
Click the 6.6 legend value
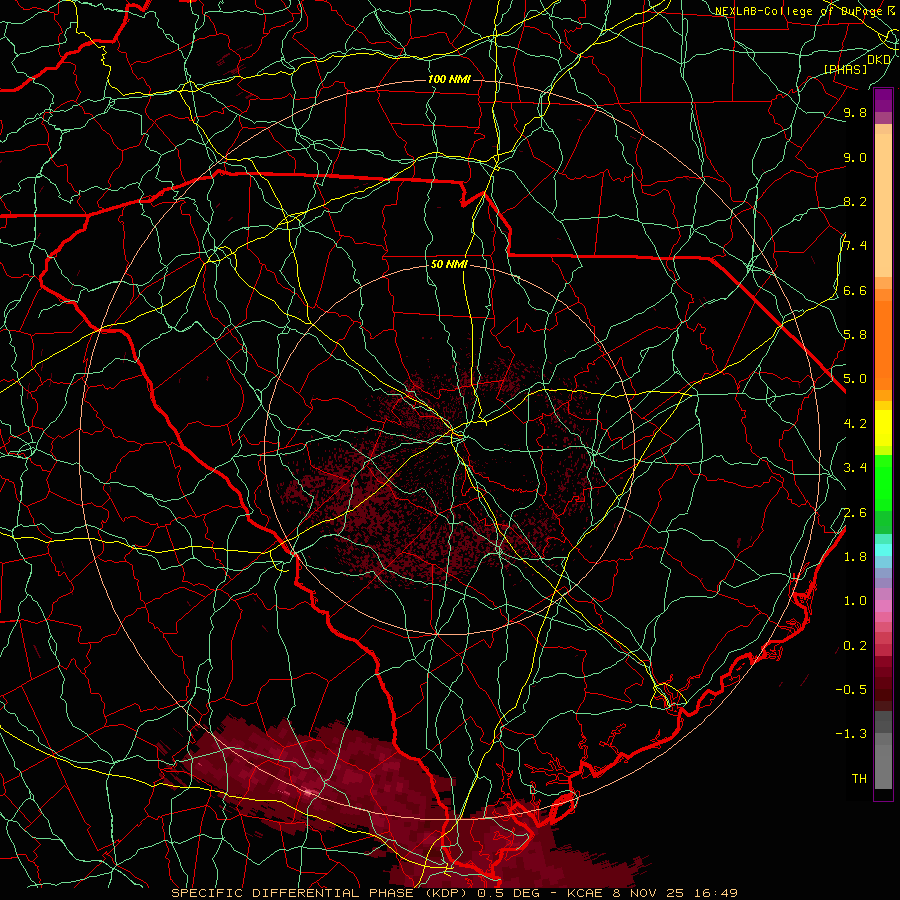point(855,290)
